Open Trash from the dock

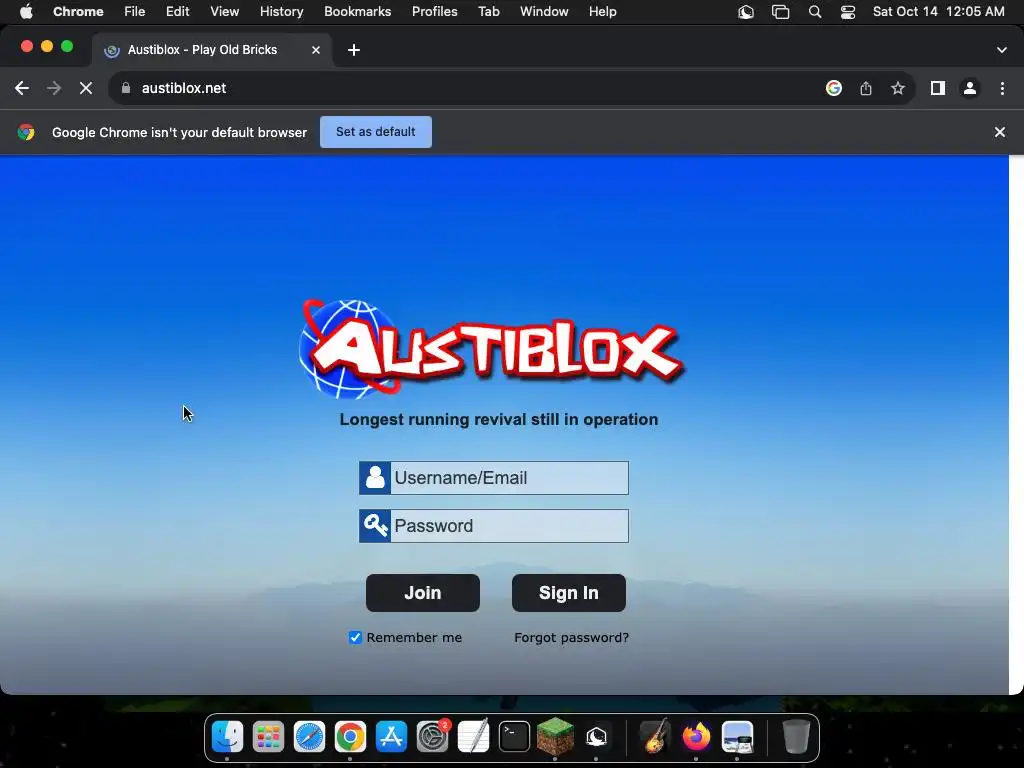click(795, 737)
